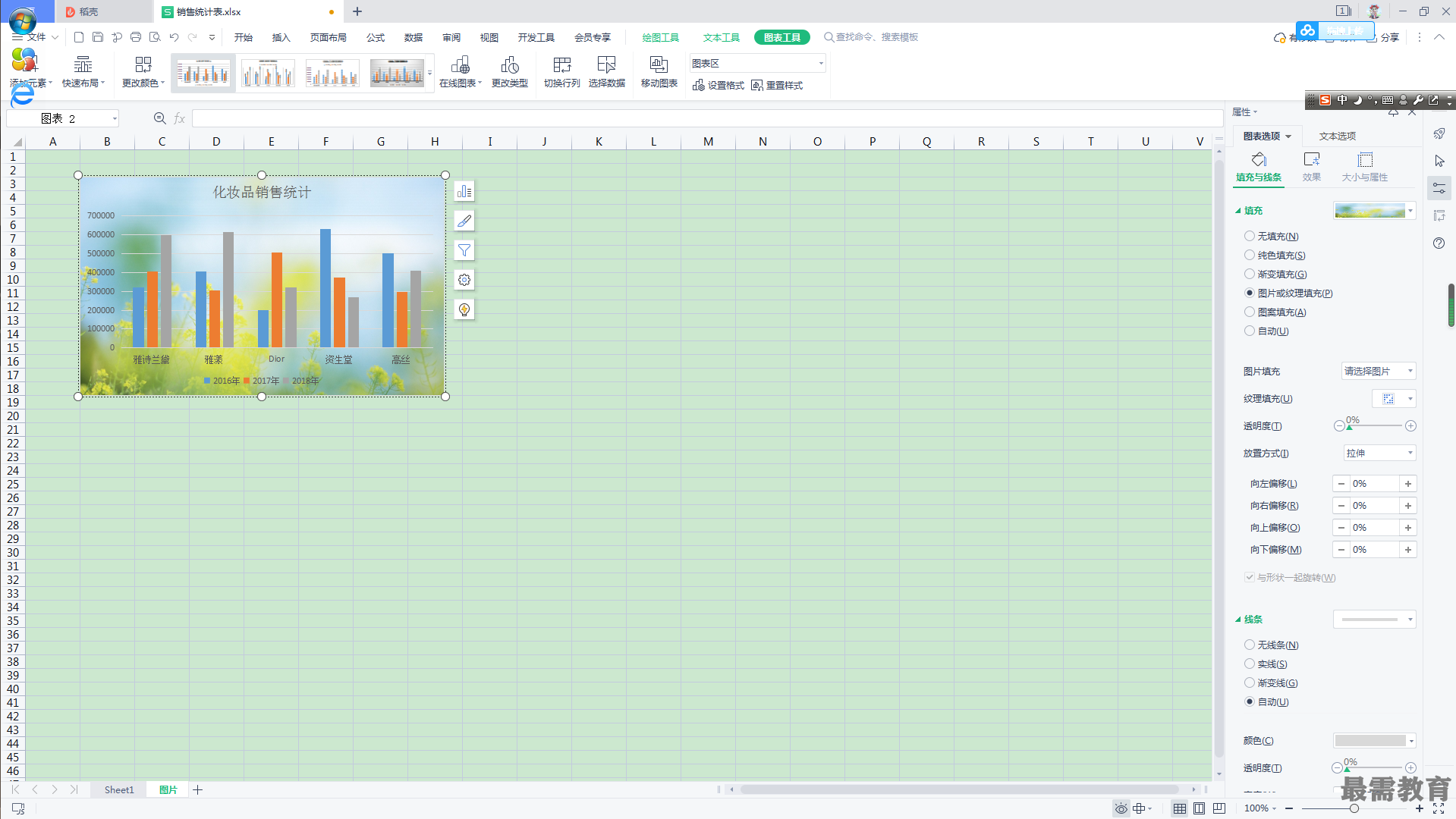Click chart elements button beside the chart
This screenshot has width=1456, height=819.
click(x=464, y=191)
